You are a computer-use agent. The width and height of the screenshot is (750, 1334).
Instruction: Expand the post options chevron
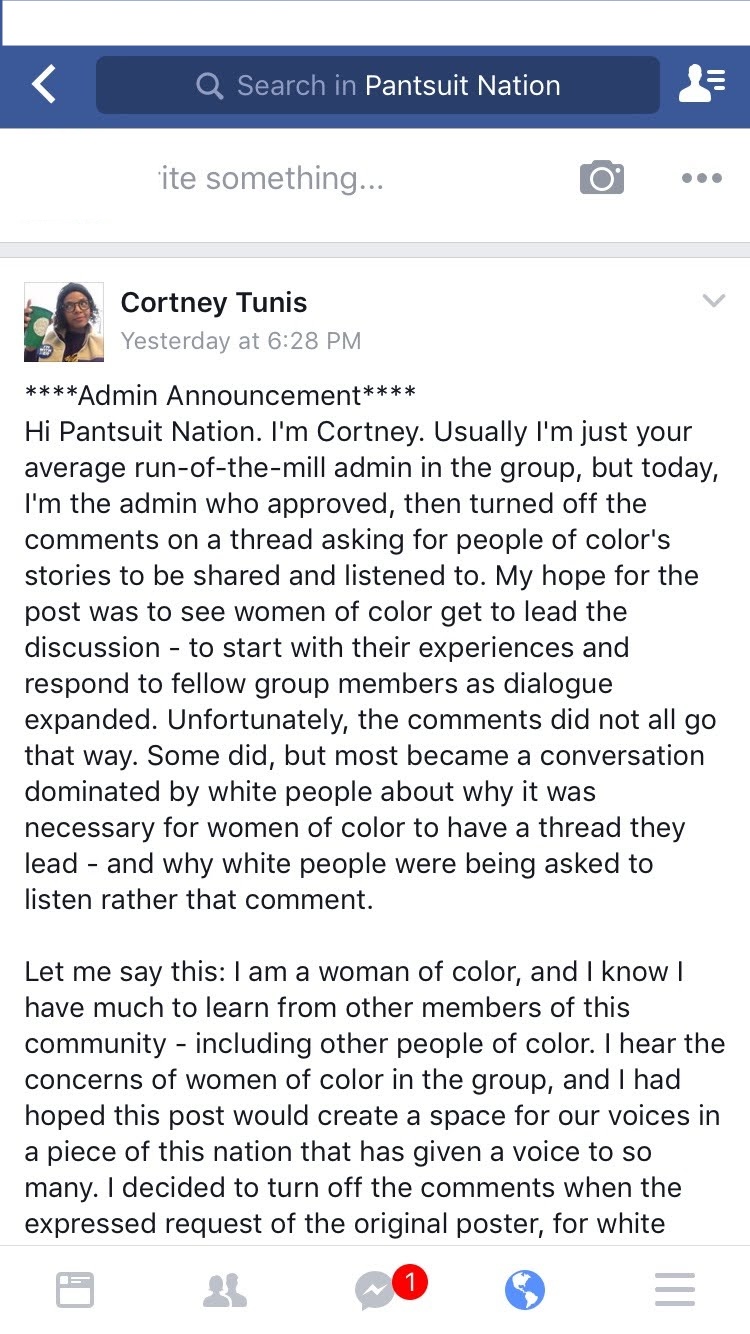[713, 301]
